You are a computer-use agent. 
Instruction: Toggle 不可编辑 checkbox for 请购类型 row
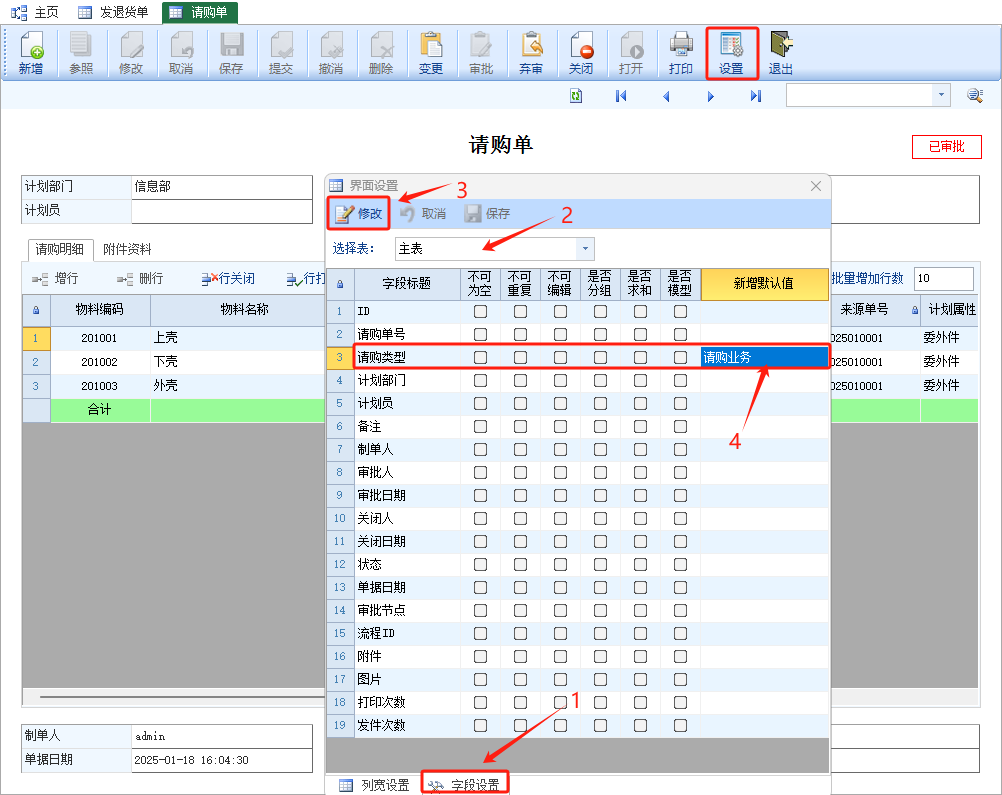coord(560,357)
